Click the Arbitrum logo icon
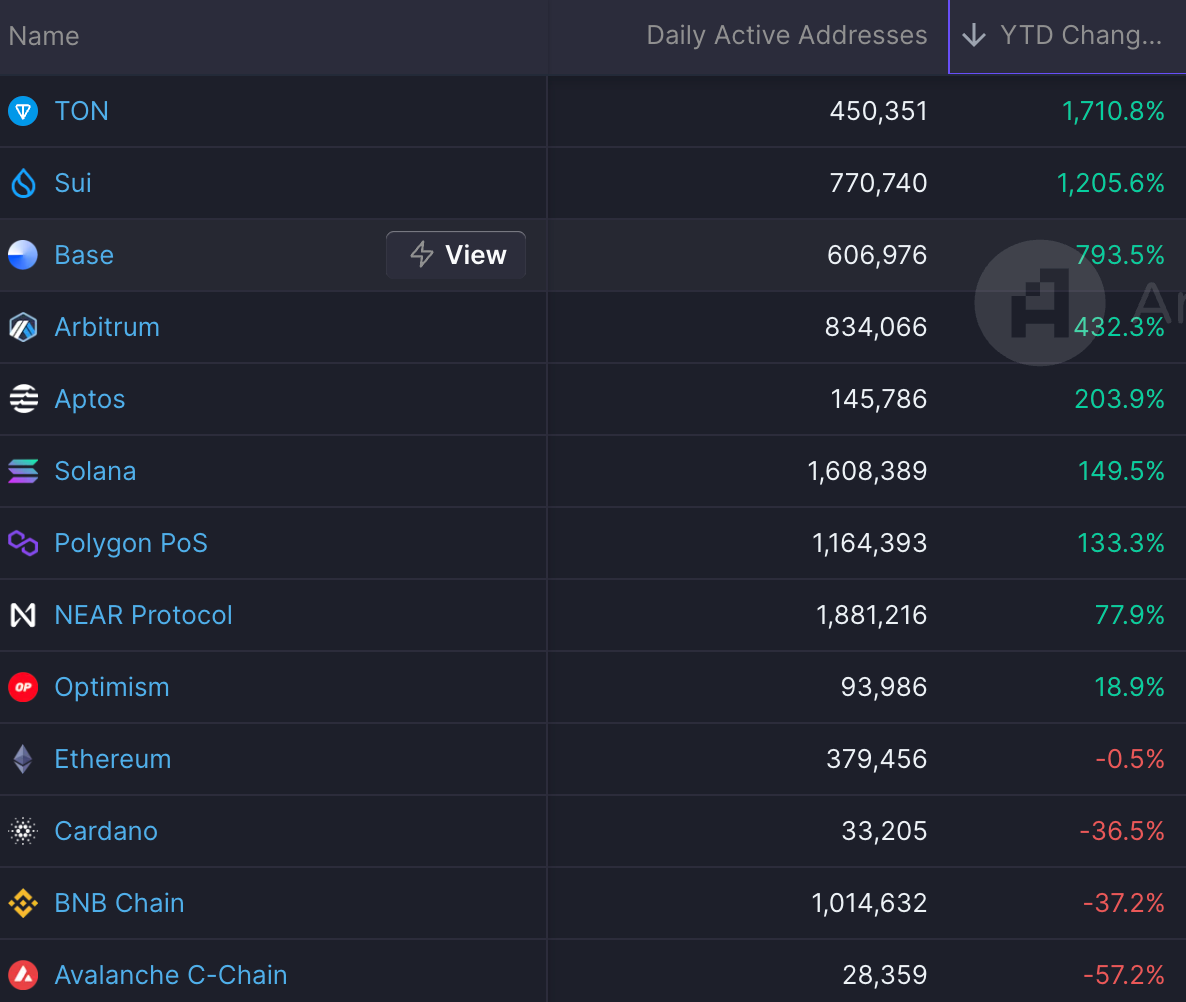1186x1002 pixels. click(x=23, y=327)
